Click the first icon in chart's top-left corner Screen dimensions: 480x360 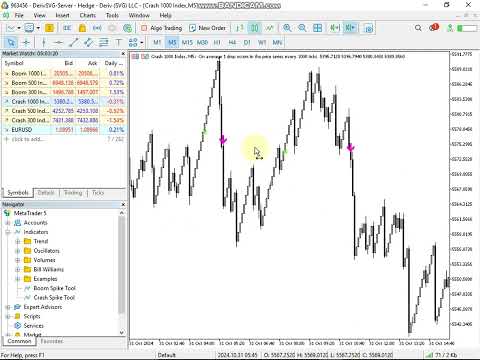point(135,56)
